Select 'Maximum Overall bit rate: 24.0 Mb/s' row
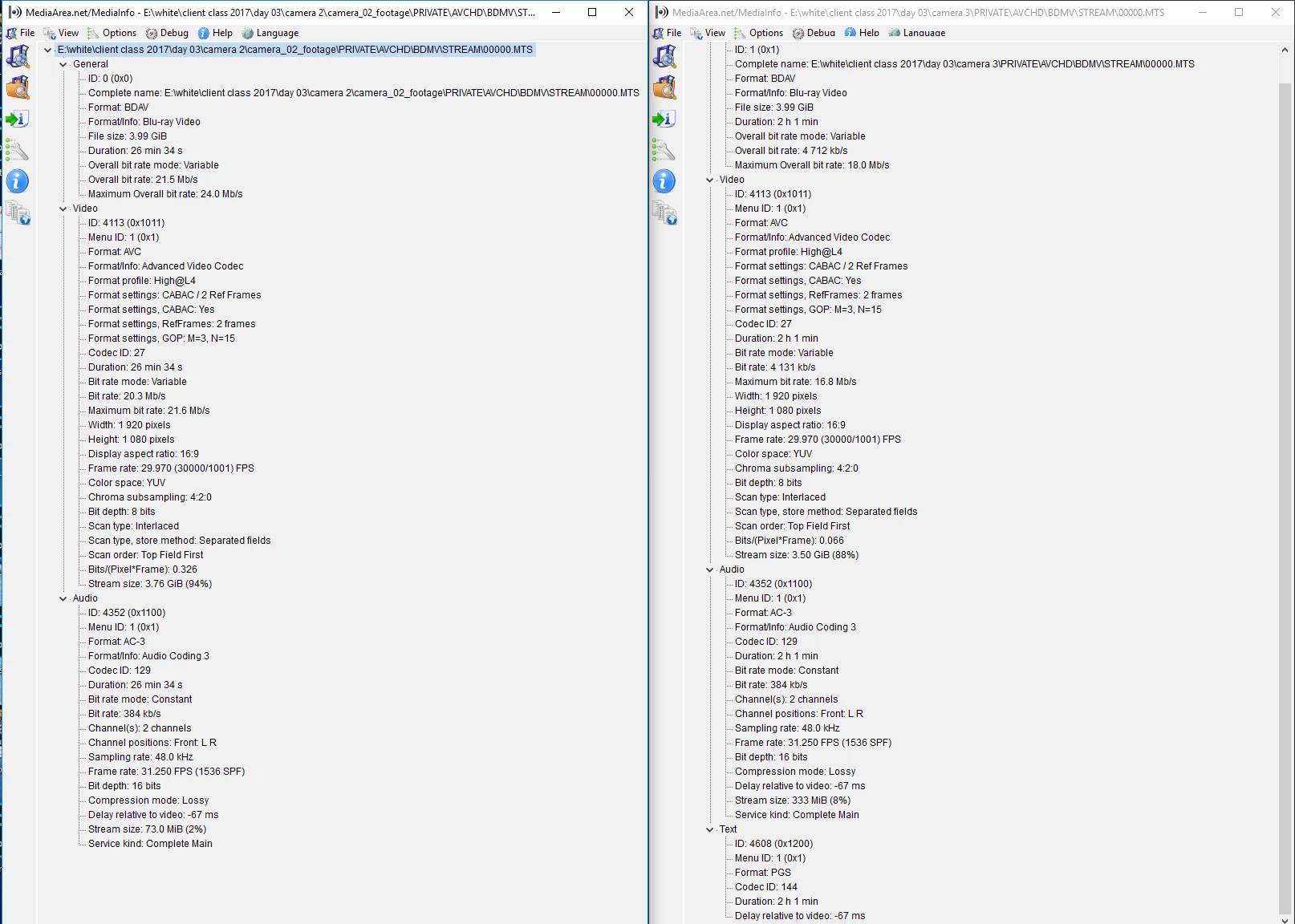Viewport: 1295px width, 924px height. 165,194
